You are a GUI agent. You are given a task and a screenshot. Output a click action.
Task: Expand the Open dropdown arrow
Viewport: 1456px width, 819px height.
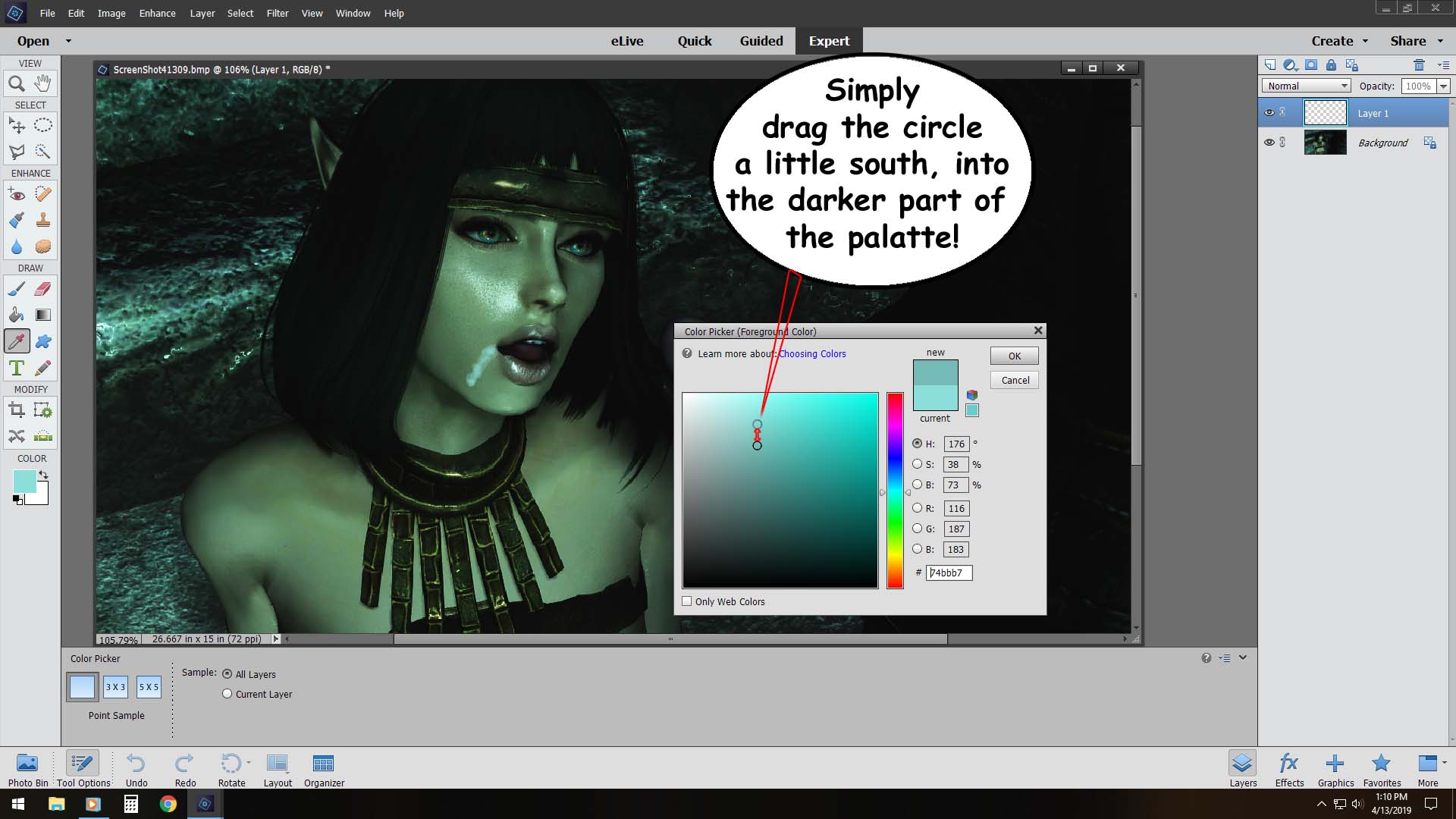pyautogui.click(x=68, y=41)
